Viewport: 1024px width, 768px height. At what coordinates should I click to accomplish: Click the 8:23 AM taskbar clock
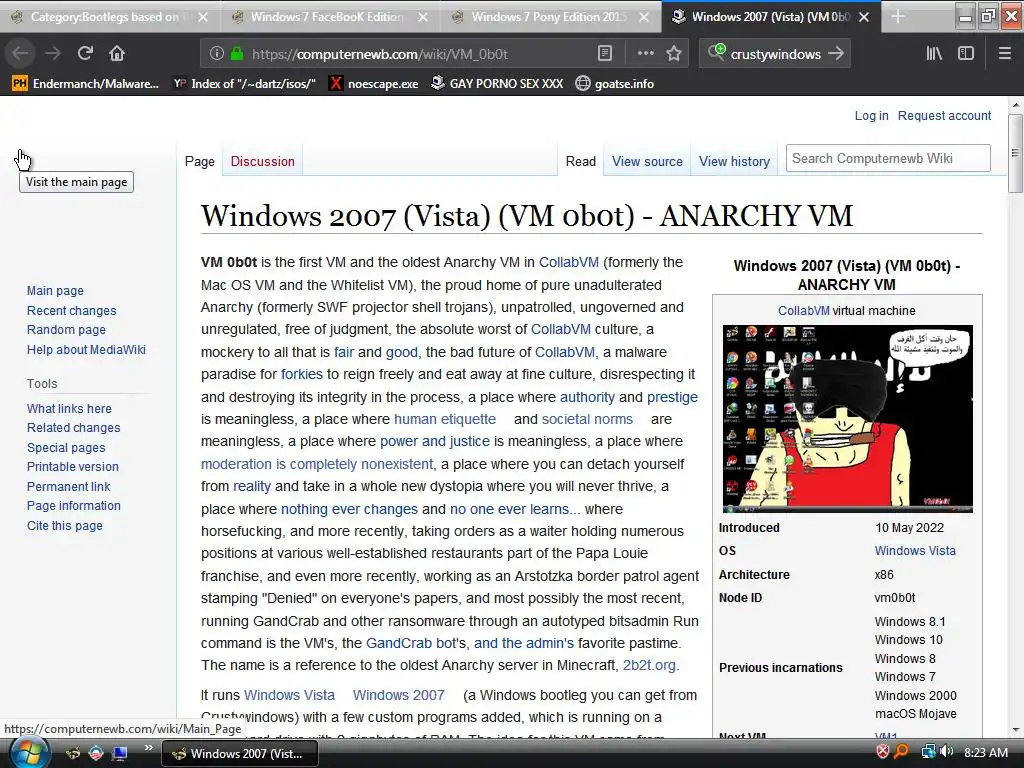(x=986, y=752)
